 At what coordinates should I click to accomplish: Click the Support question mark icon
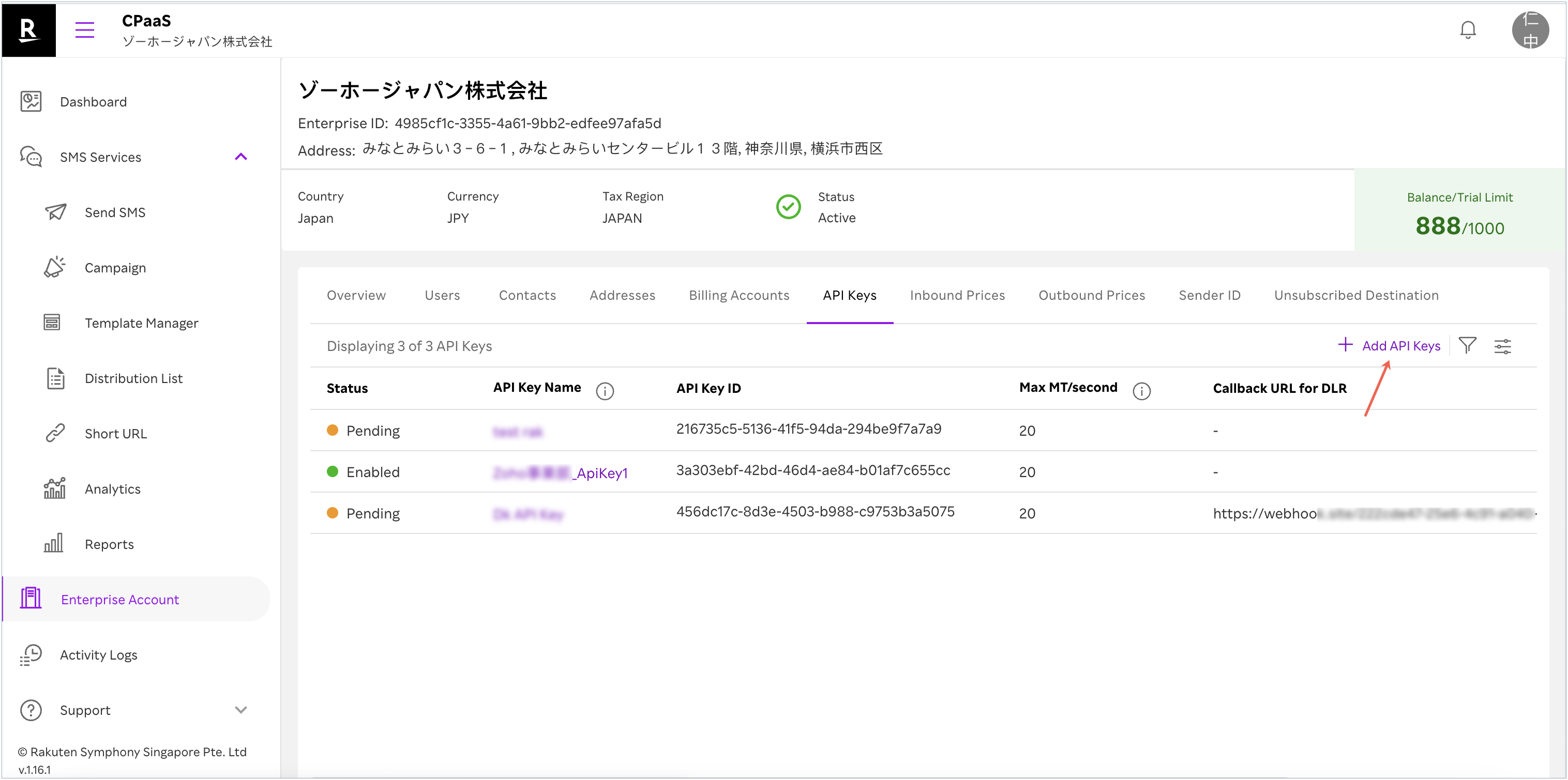coord(31,710)
